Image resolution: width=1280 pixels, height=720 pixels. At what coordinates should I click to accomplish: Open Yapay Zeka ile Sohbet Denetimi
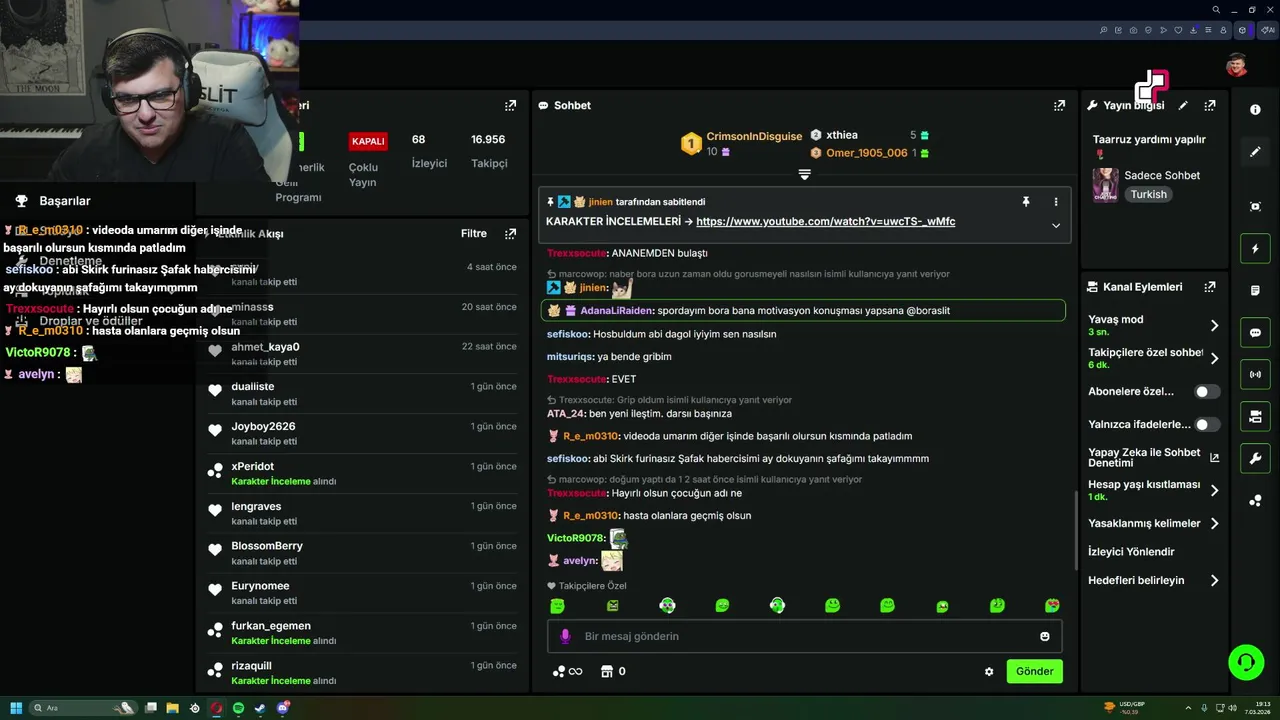pyautogui.click(x=1154, y=457)
